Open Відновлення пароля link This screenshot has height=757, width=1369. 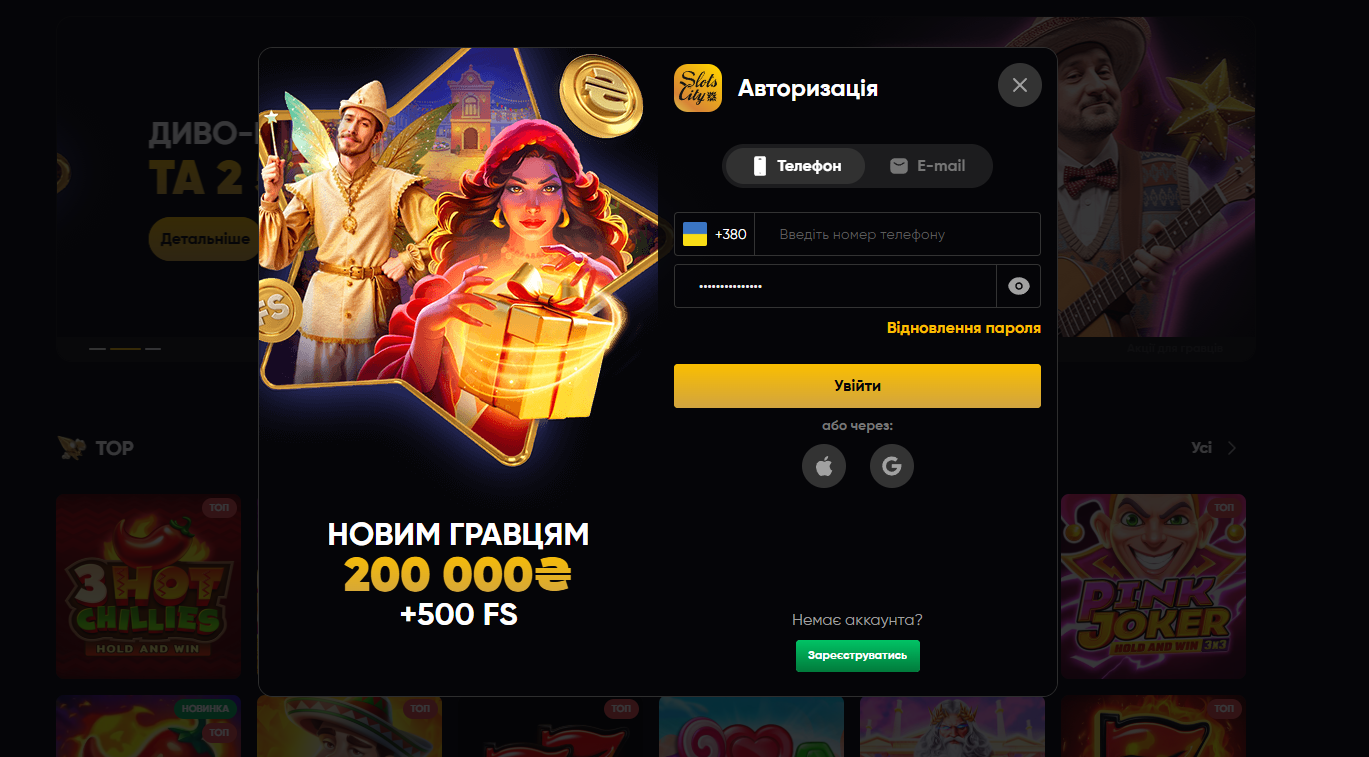pos(964,328)
